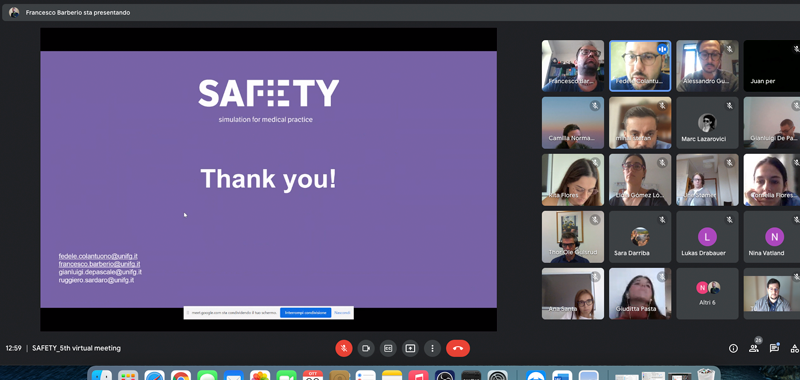The width and height of the screenshot is (800, 380).
Task: Click the present screen icon
Action: click(410, 348)
